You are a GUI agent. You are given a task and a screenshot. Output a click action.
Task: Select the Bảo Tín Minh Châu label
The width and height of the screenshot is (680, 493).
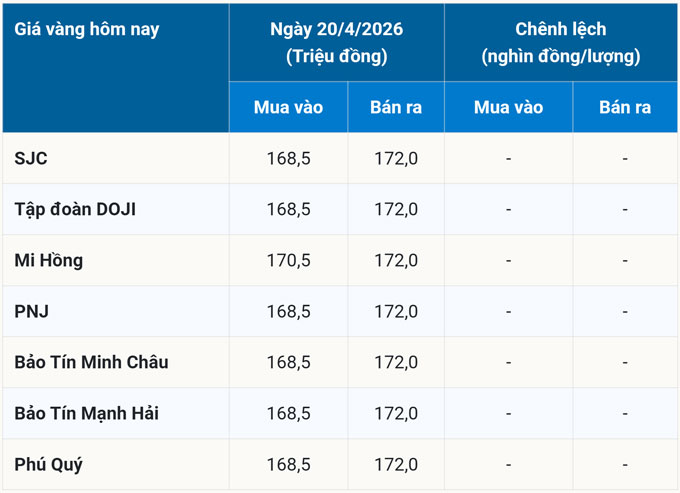pyautogui.click(x=91, y=362)
